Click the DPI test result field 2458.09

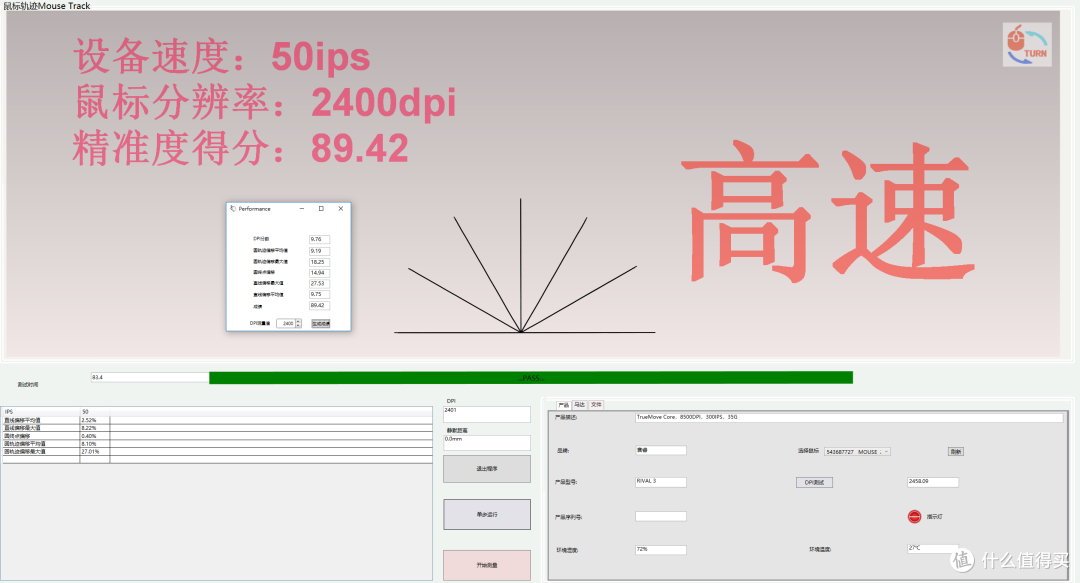tap(933, 482)
